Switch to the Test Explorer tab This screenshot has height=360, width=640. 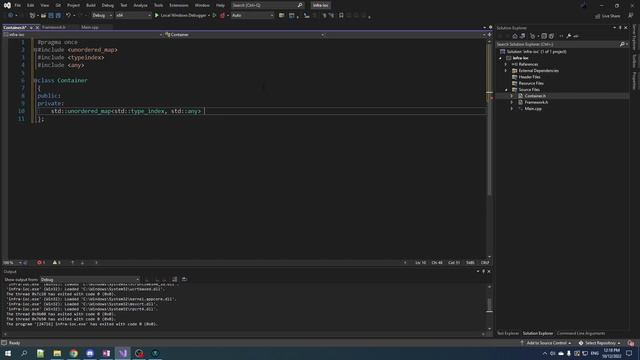point(508,333)
